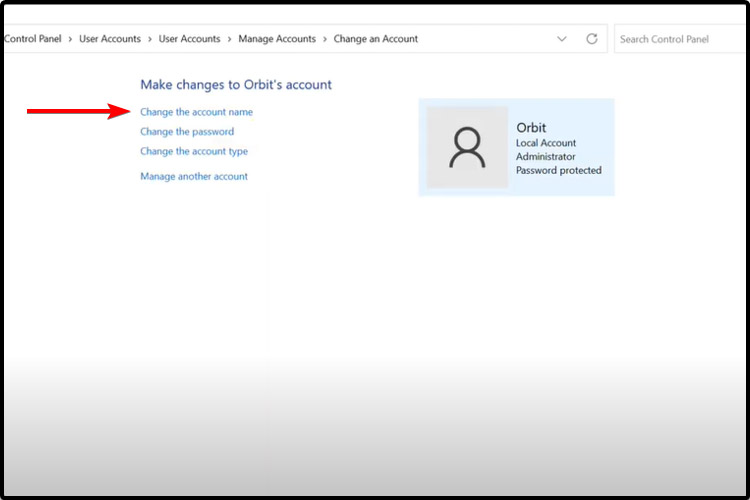Click the Orbit account name in the card
750x500 pixels.
(x=531, y=128)
